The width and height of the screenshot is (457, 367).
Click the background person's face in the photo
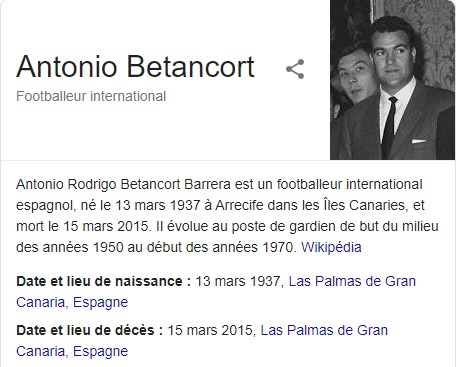pos(355,75)
